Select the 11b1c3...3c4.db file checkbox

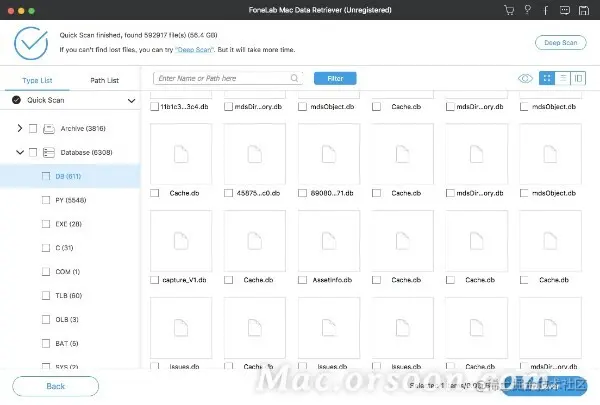coord(155,106)
